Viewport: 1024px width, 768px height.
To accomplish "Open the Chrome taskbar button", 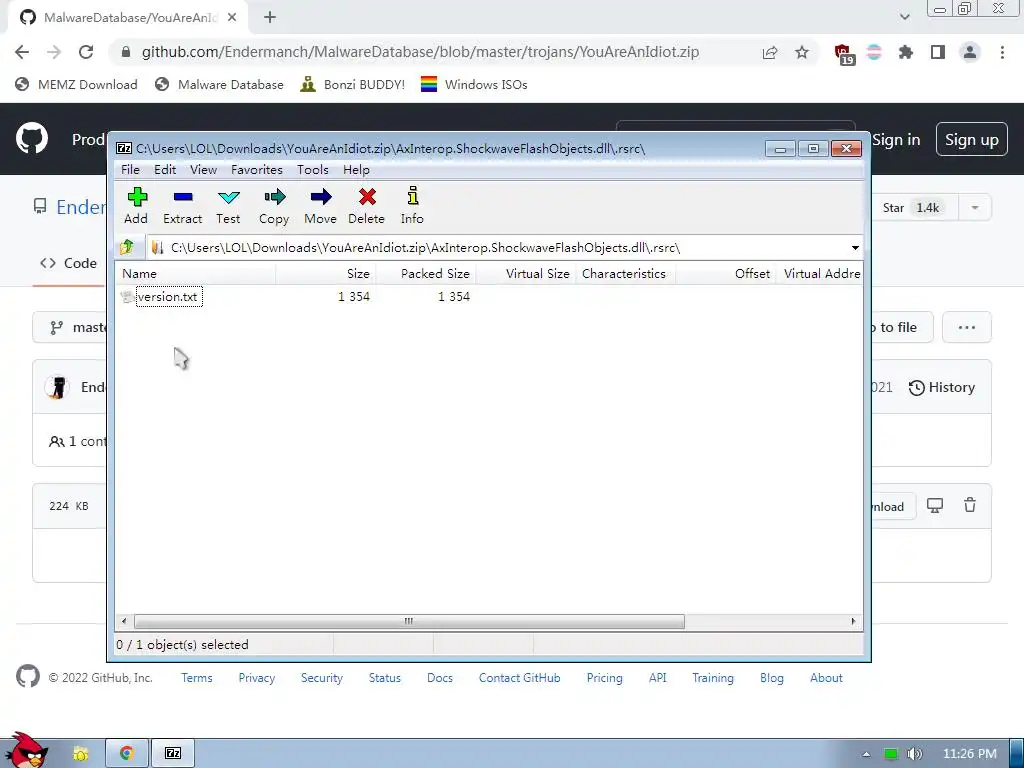I will pos(127,753).
